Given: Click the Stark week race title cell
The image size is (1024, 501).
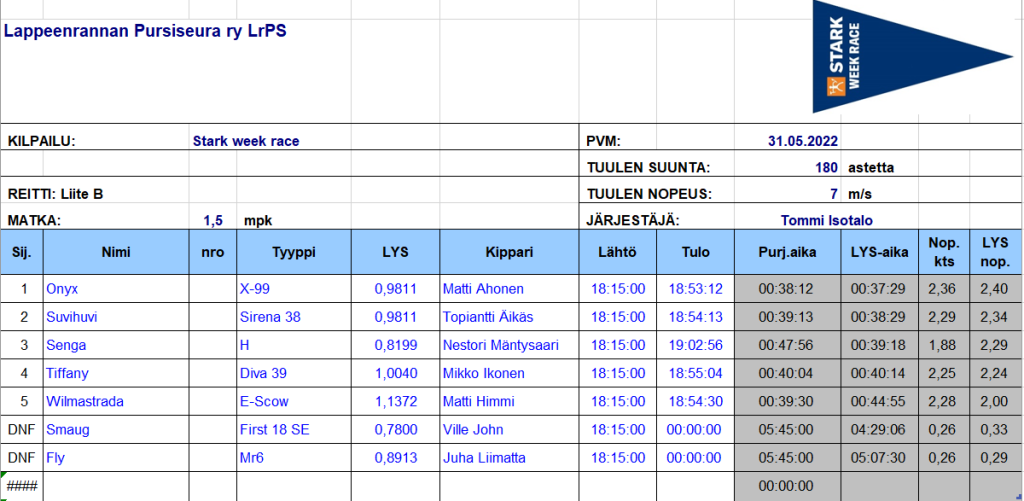Looking at the screenshot, I should coord(246,140).
